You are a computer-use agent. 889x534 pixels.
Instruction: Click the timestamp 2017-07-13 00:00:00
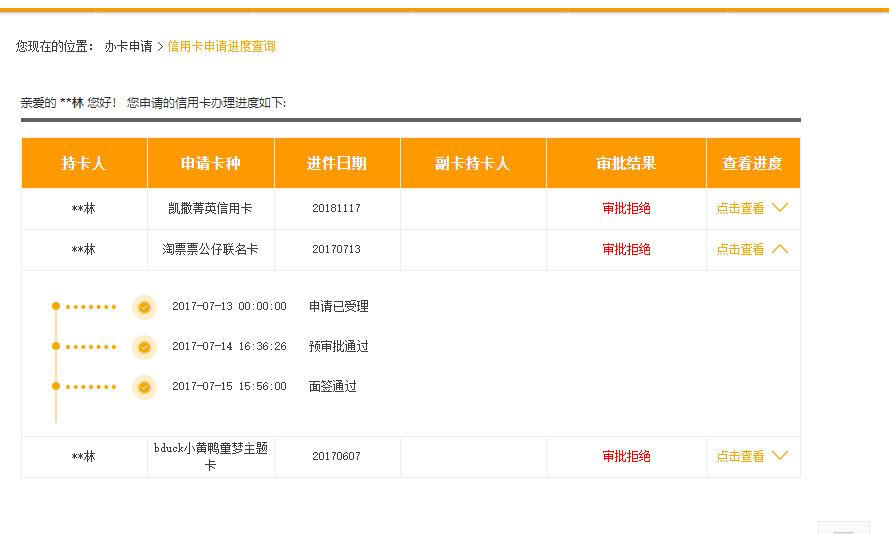tap(229, 306)
